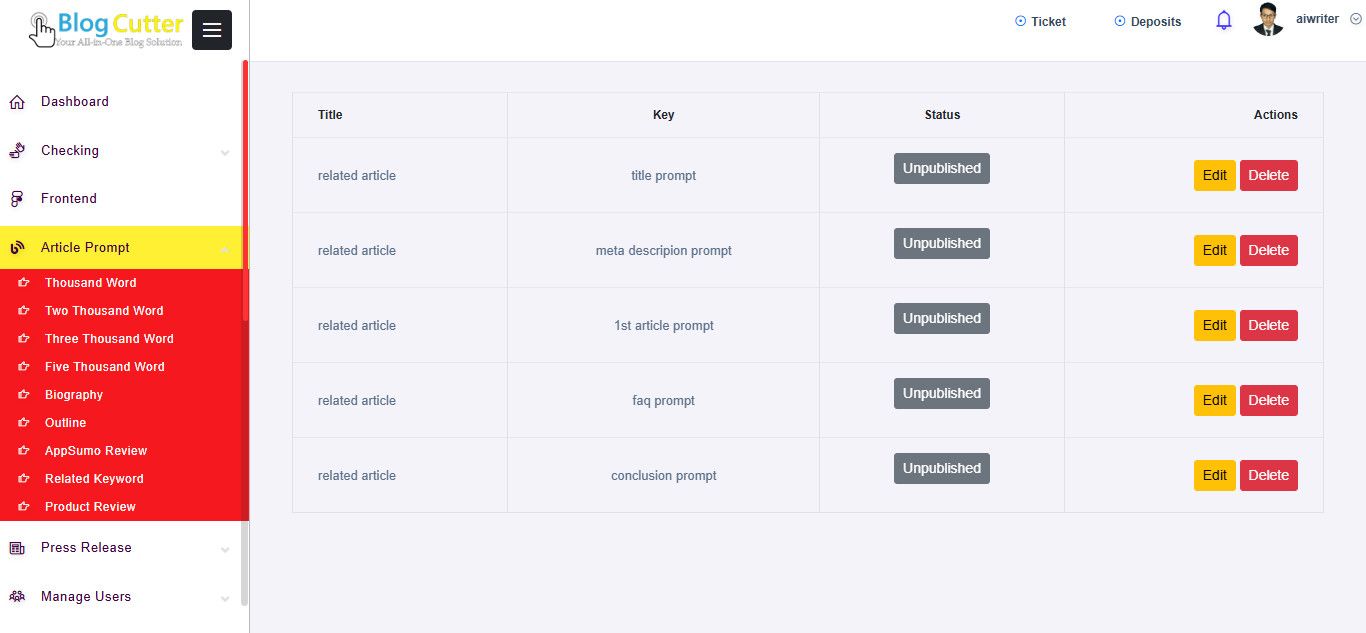Click the user profile avatar
1366x633 pixels.
[1268, 20]
